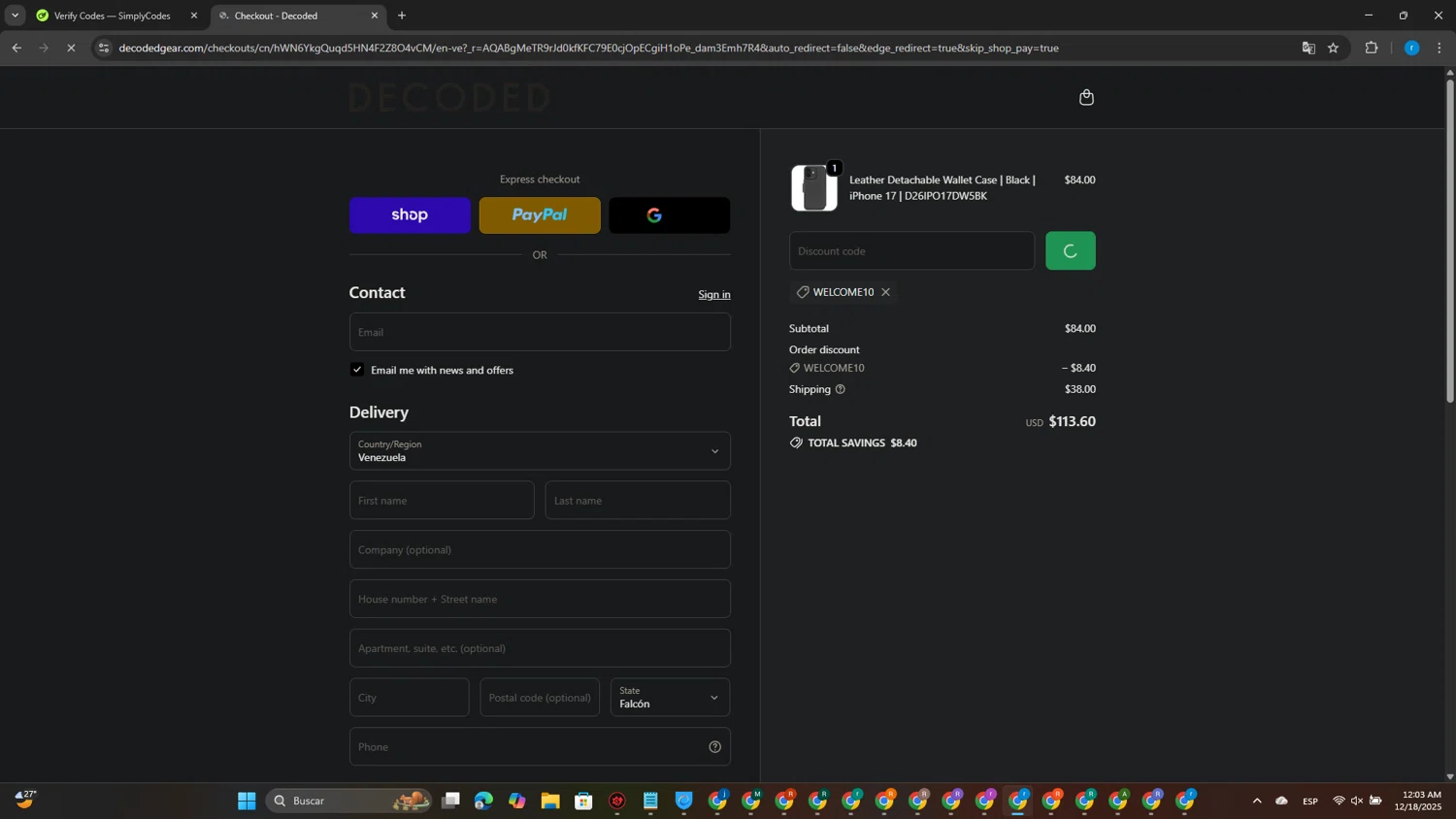The height and width of the screenshot is (819, 1456).
Task: Open the State dropdown showing Falcón
Action: (670, 698)
